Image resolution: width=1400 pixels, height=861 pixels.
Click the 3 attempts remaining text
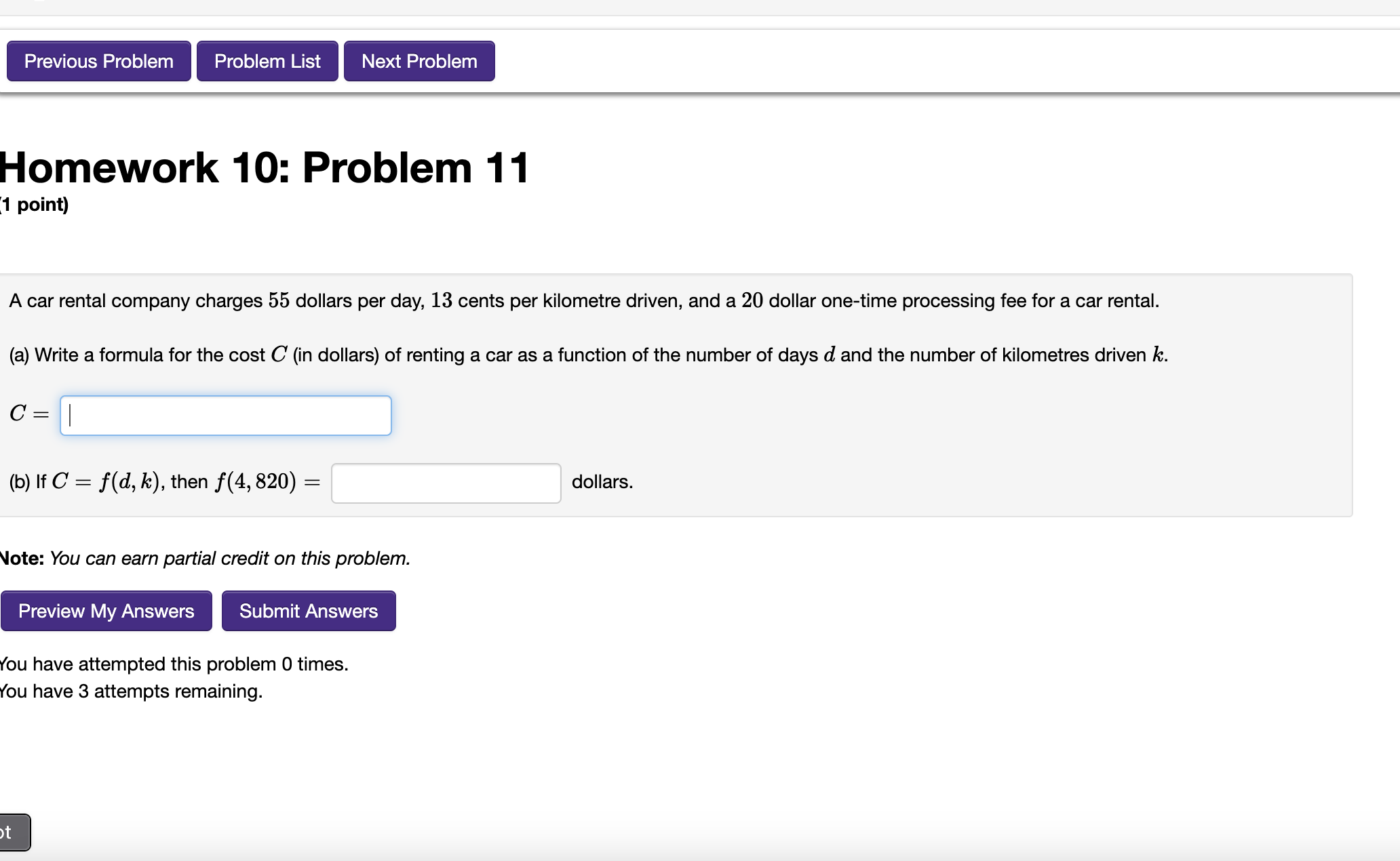(x=131, y=691)
